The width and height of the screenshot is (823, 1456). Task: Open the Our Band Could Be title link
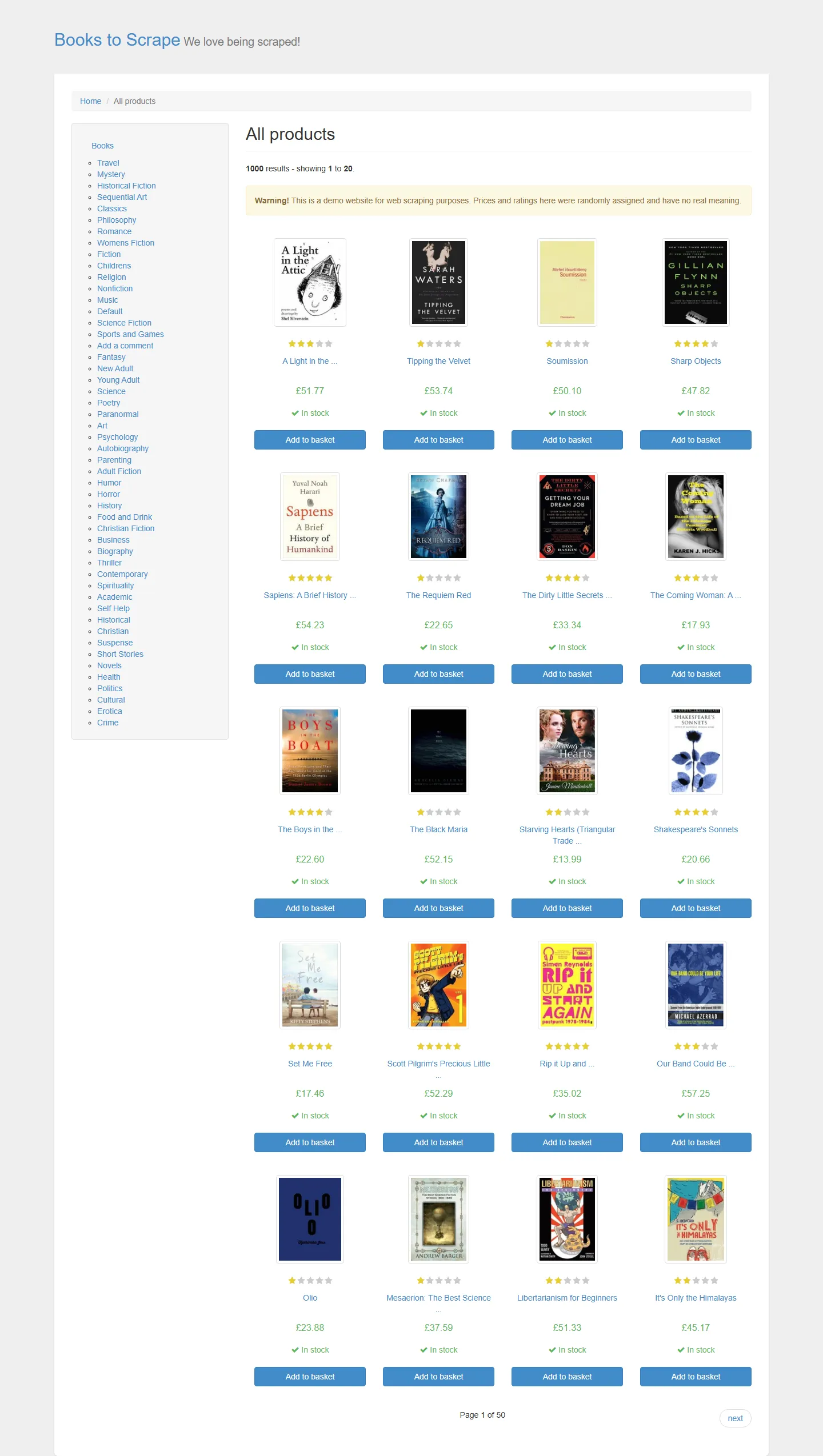coord(696,1064)
